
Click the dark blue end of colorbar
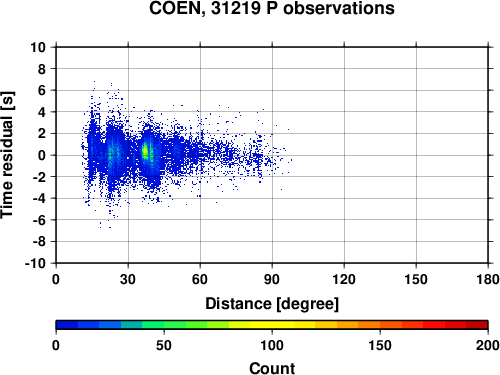pyautogui.click(x=67, y=325)
